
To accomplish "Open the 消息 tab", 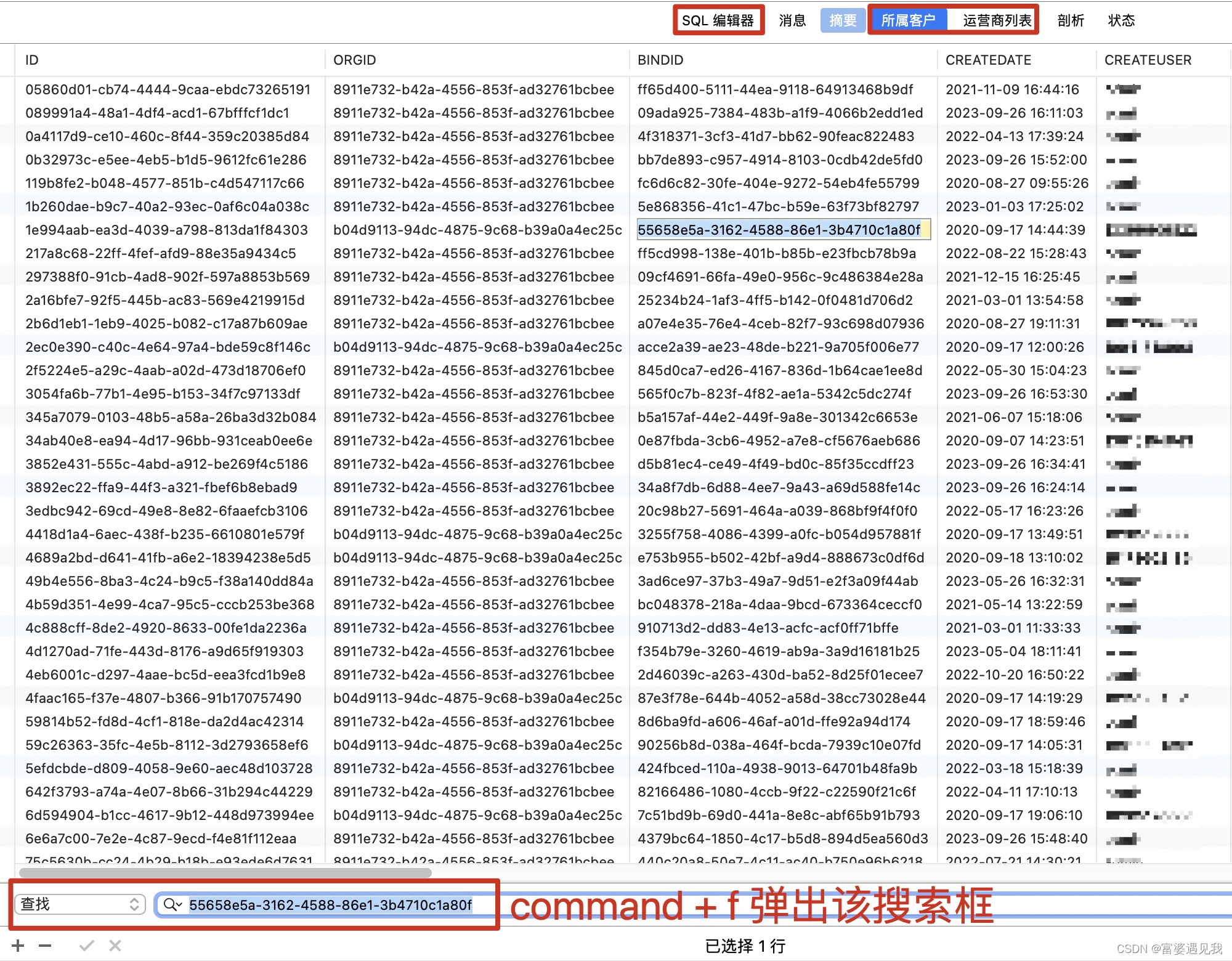I will [x=792, y=20].
